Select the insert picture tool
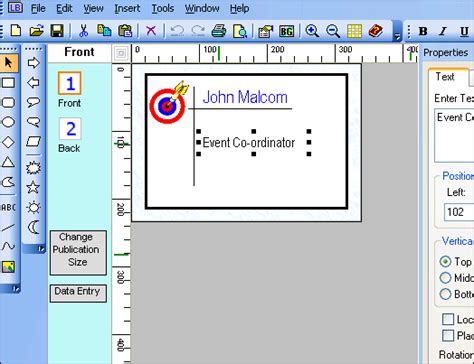The height and width of the screenshot is (364, 474). click(x=8, y=267)
